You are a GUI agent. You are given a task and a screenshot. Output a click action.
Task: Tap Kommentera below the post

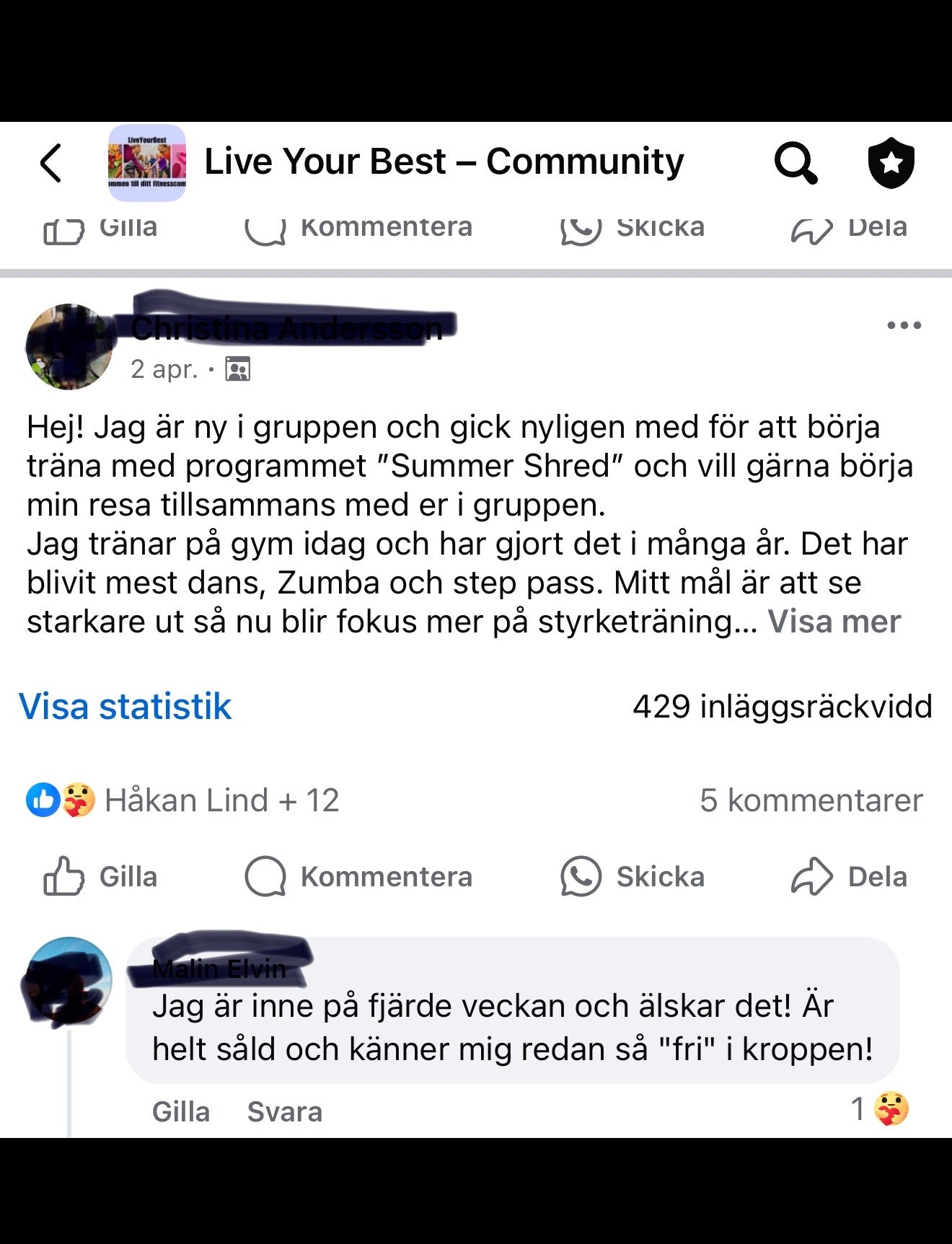click(x=358, y=876)
